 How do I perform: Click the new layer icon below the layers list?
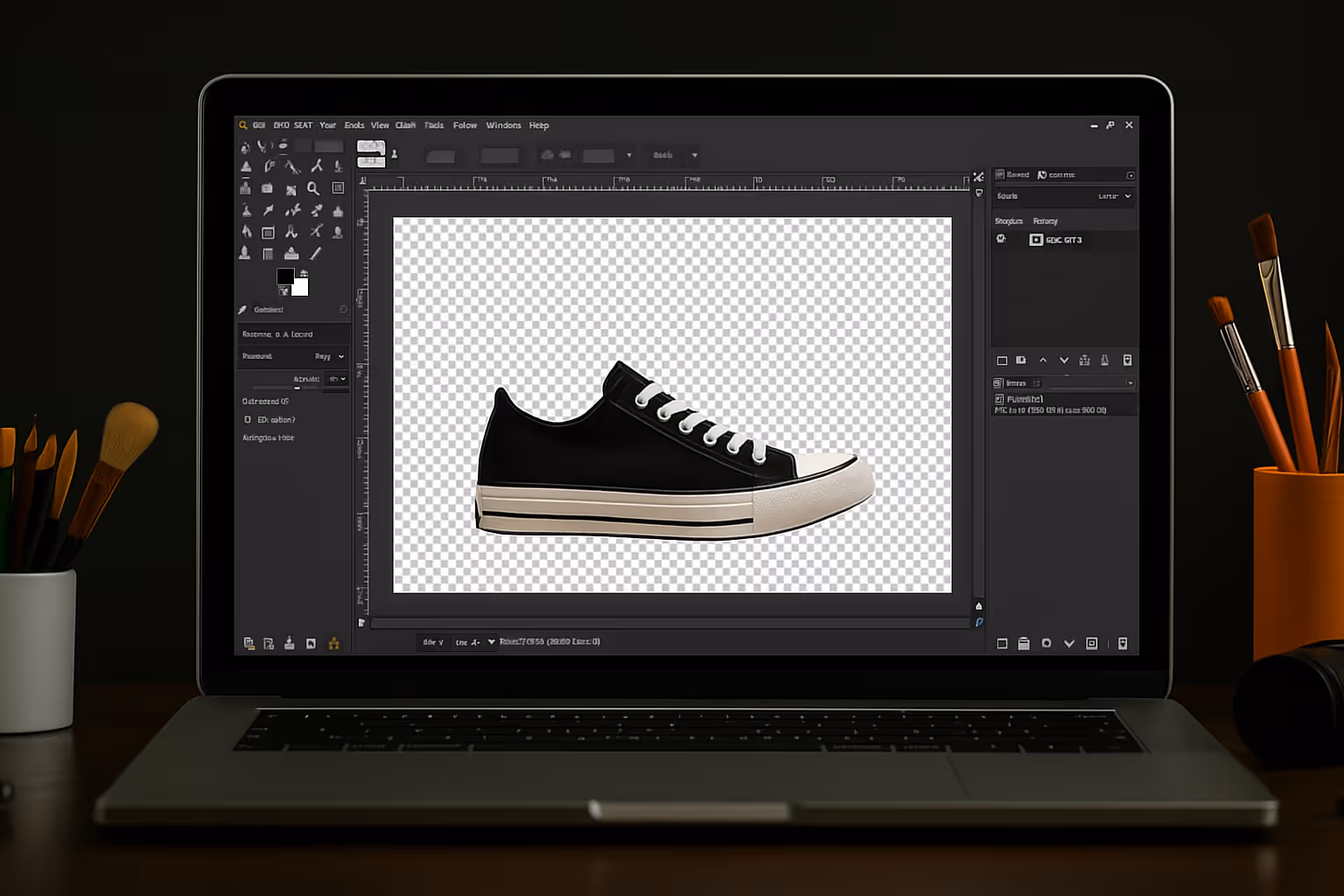(x=1002, y=360)
